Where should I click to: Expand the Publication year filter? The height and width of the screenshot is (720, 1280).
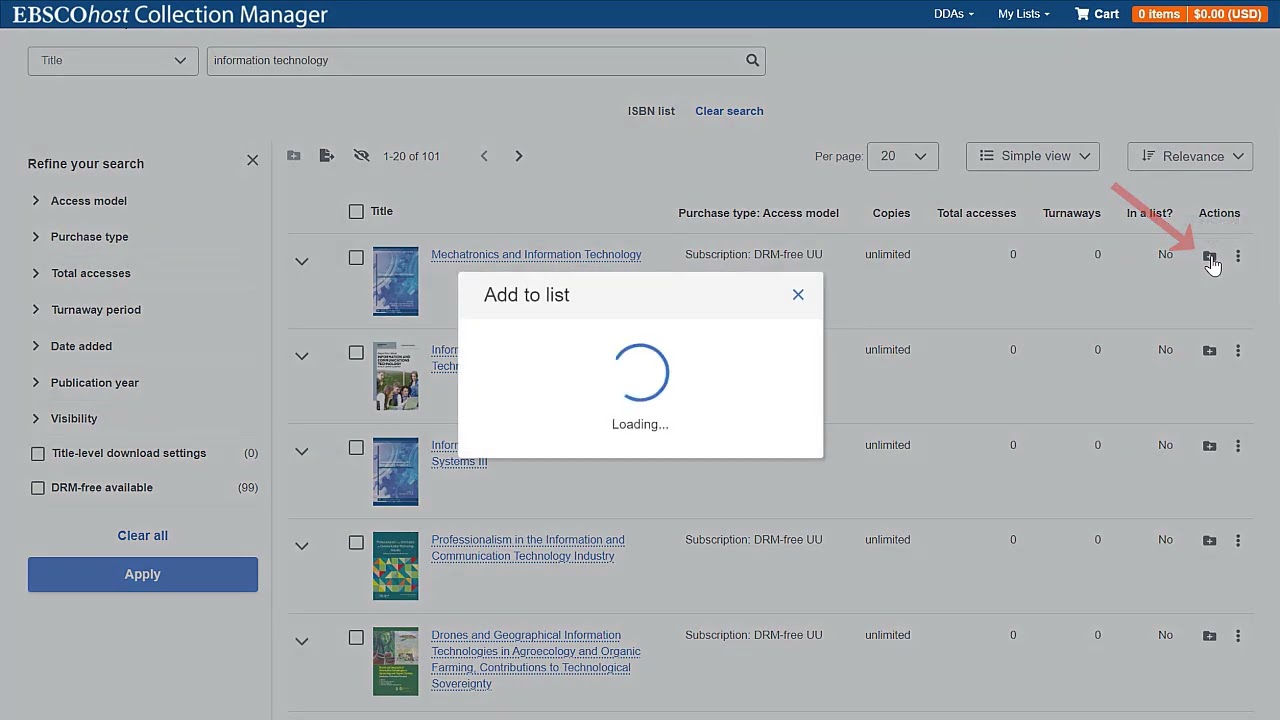tap(36, 382)
